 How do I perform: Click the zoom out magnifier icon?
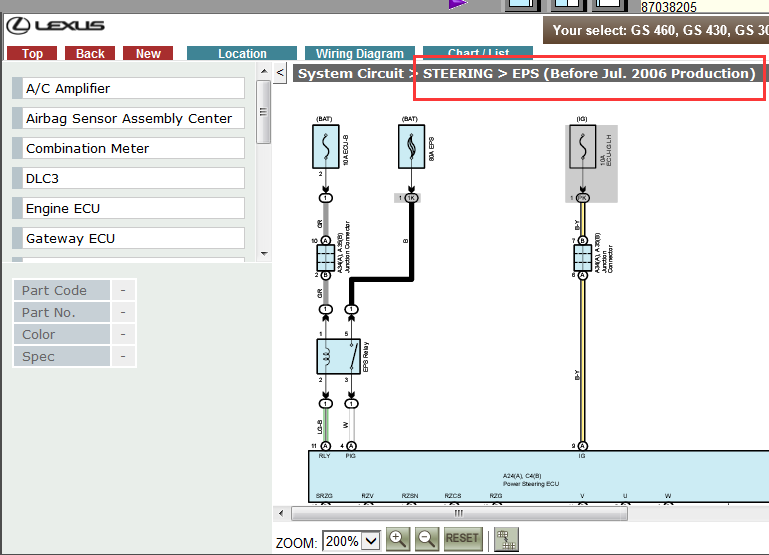(x=427, y=539)
